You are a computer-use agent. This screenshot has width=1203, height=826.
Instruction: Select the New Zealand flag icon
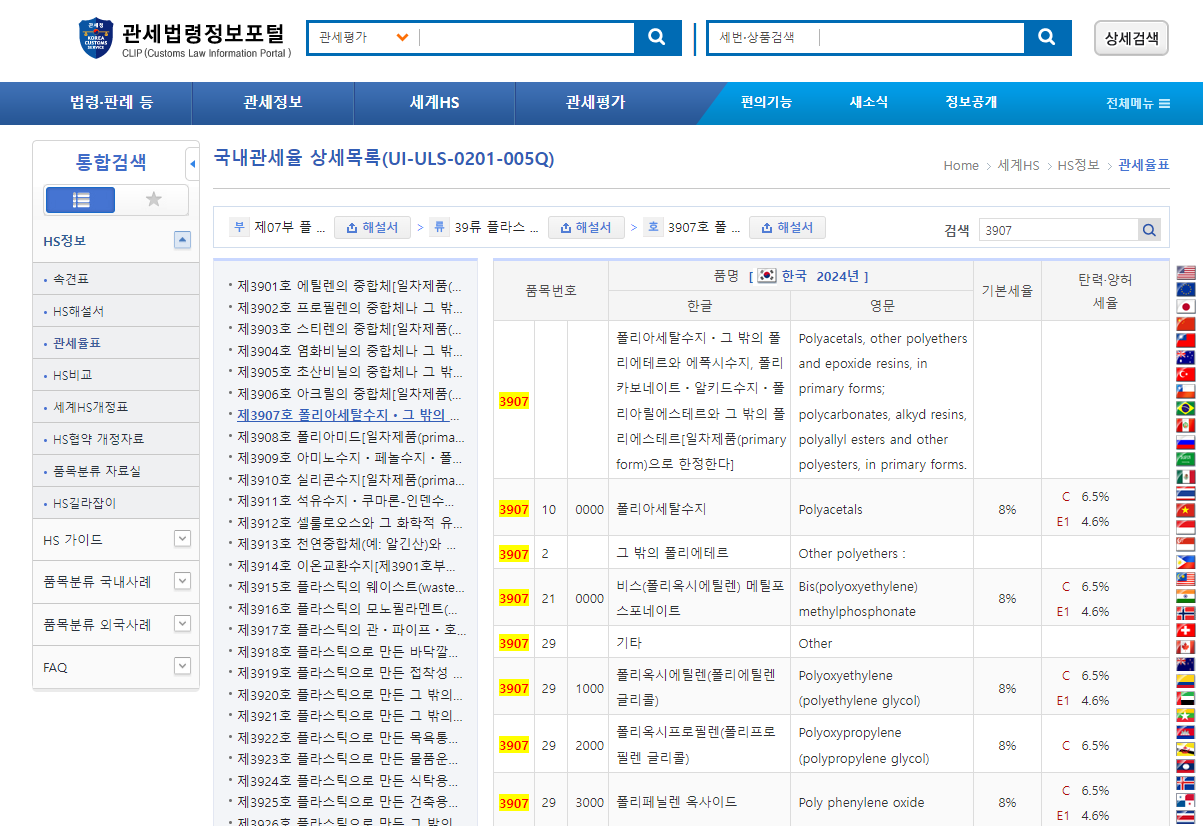coord(1186,664)
